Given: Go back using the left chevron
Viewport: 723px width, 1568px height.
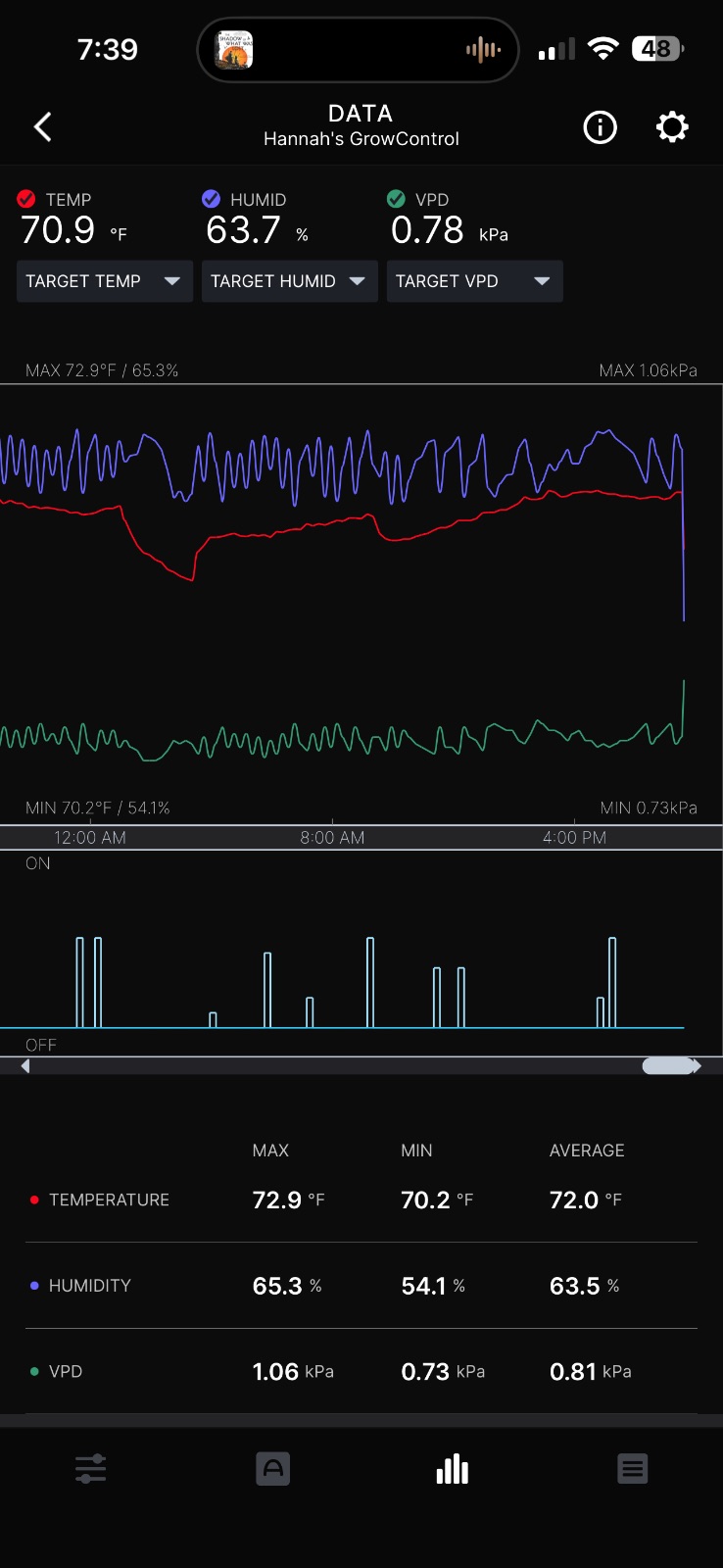Looking at the screenshot, I should 42,126.
